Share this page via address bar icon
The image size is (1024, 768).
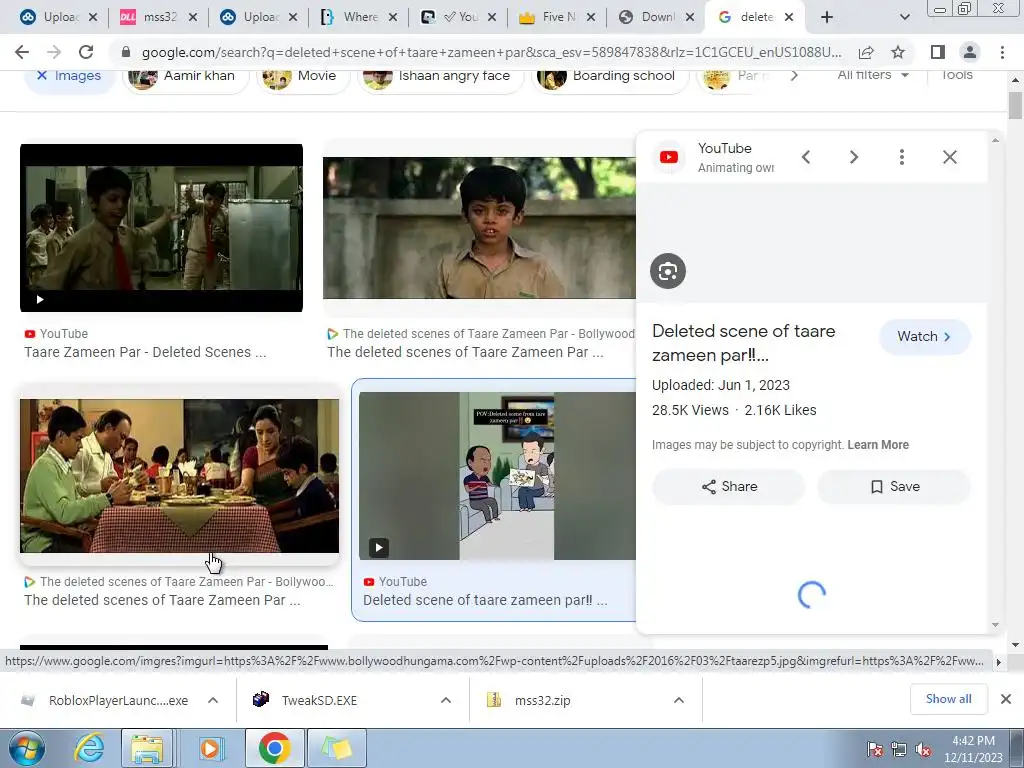tap(866, 52)
